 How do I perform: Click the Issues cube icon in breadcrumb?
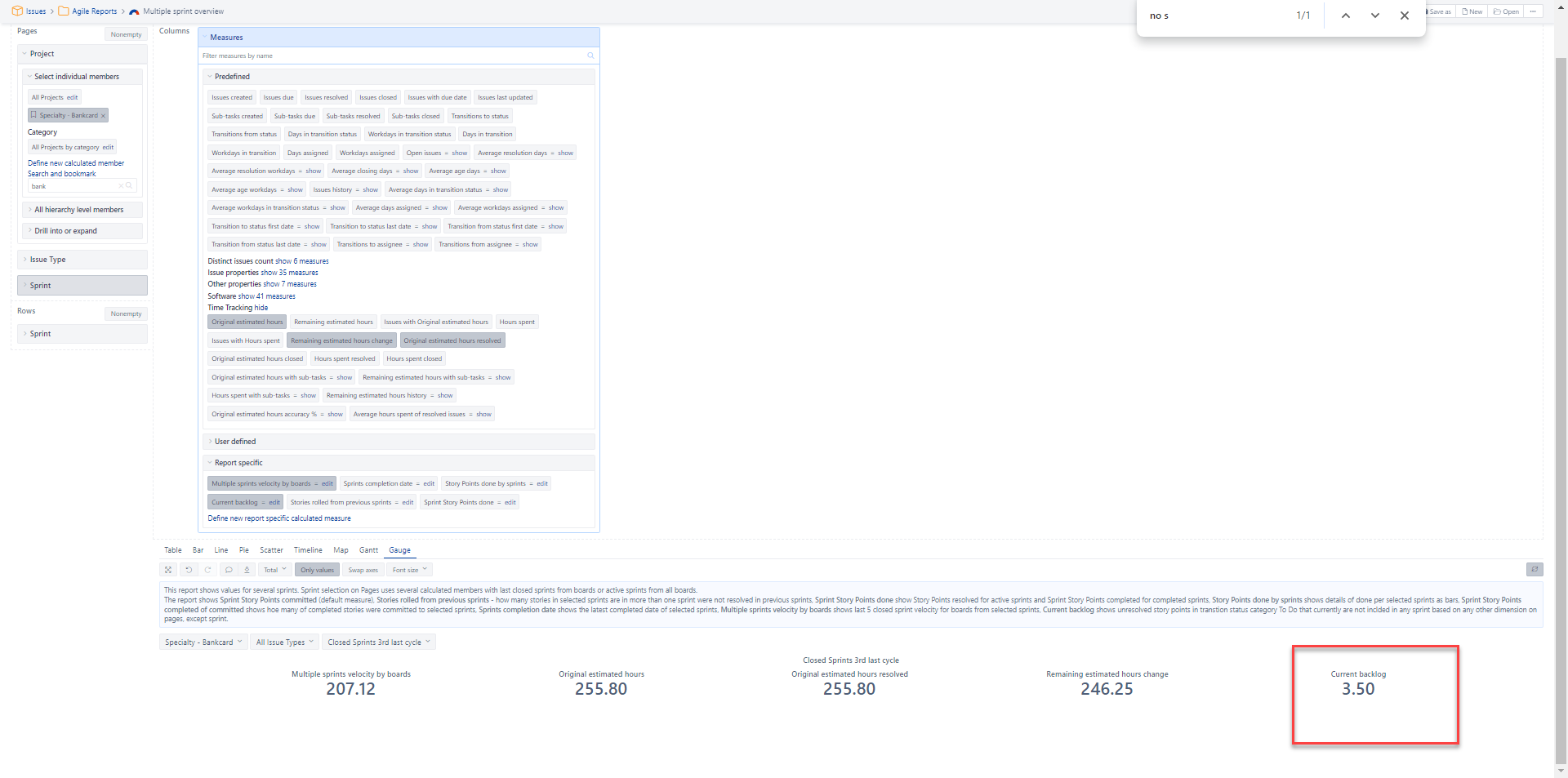click(17, 11)
